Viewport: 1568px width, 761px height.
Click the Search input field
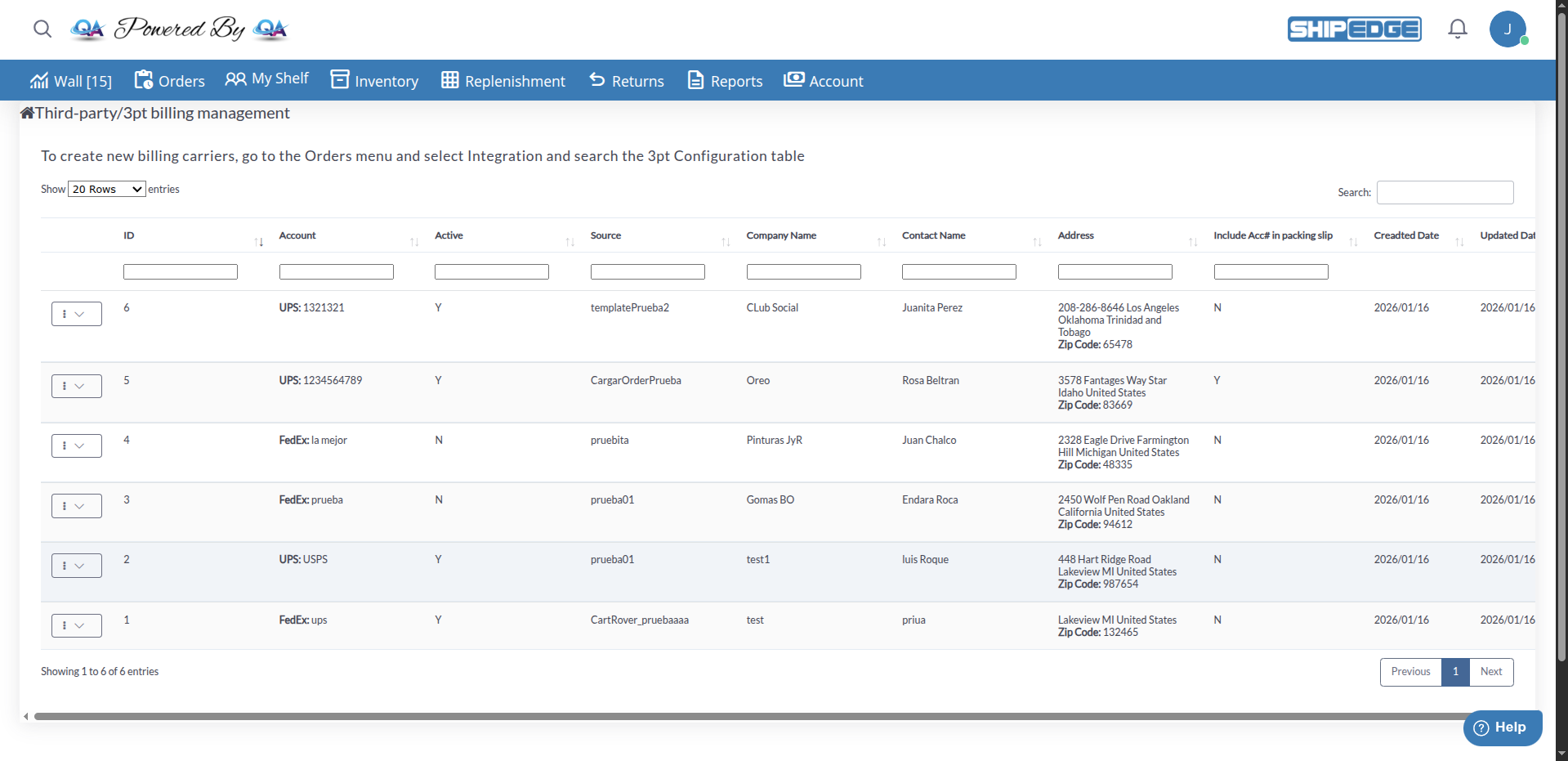[x=1444, y=192]
